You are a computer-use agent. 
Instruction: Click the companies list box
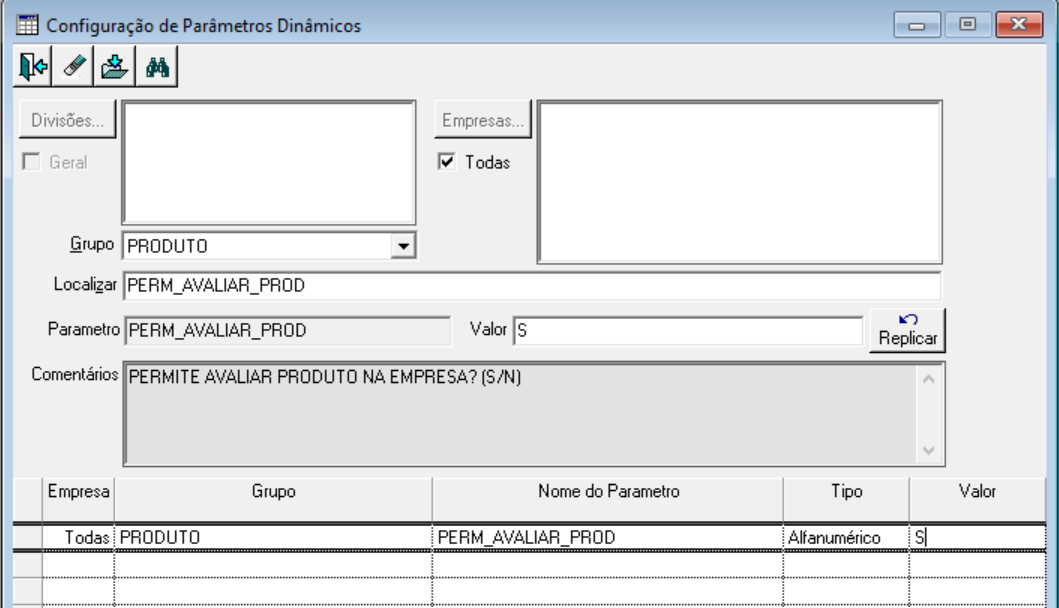pyautogui.click(x=740, y=182)
